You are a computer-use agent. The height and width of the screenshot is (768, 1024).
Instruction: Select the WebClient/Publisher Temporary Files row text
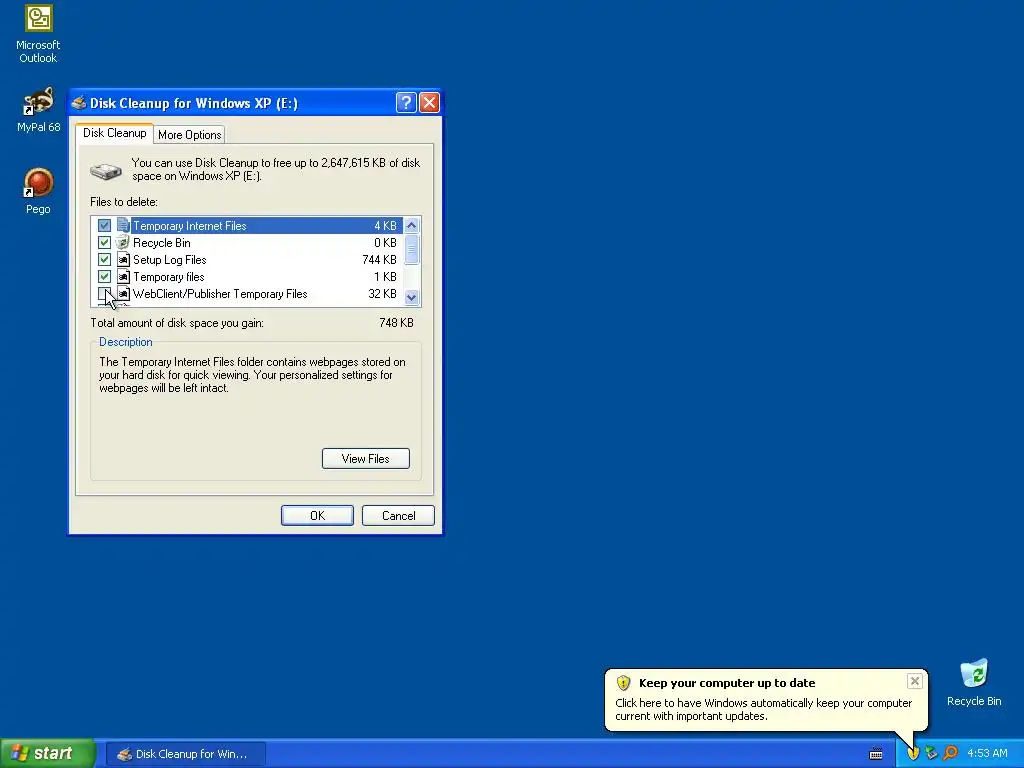pos(220,293)
